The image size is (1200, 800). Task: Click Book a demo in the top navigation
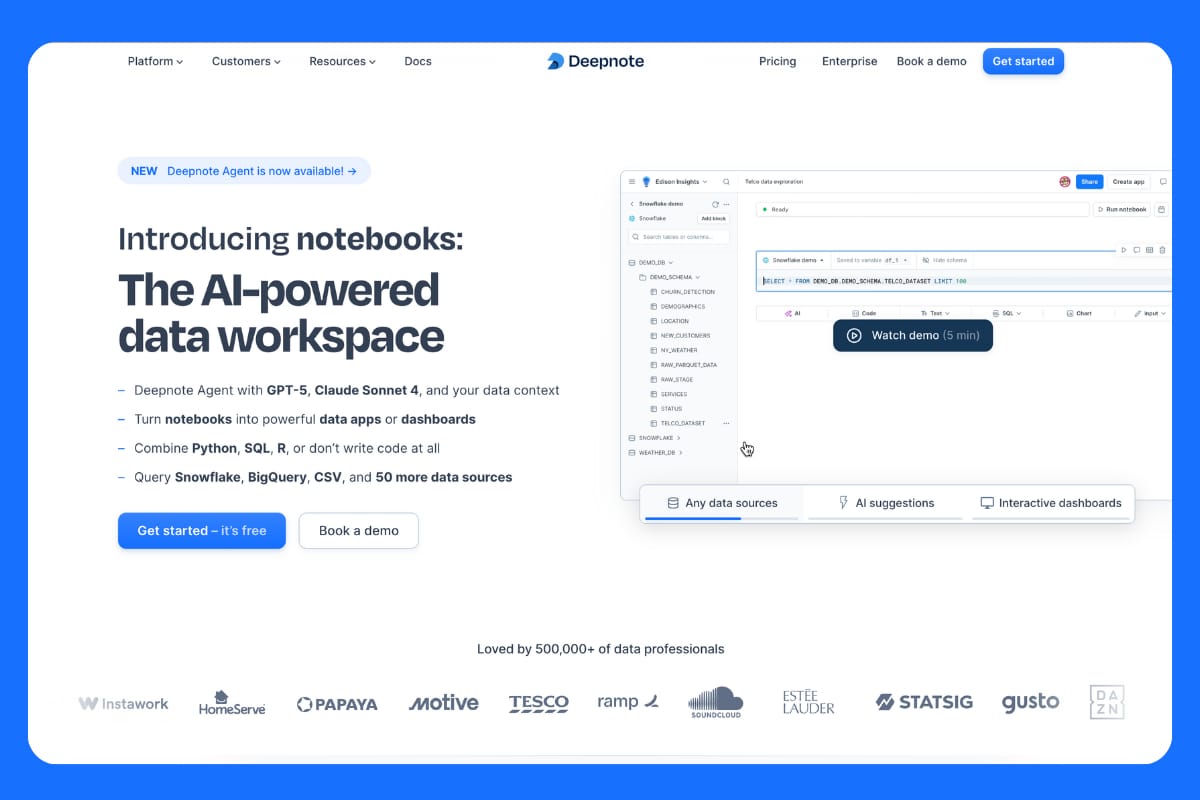[x=931, y=61]
